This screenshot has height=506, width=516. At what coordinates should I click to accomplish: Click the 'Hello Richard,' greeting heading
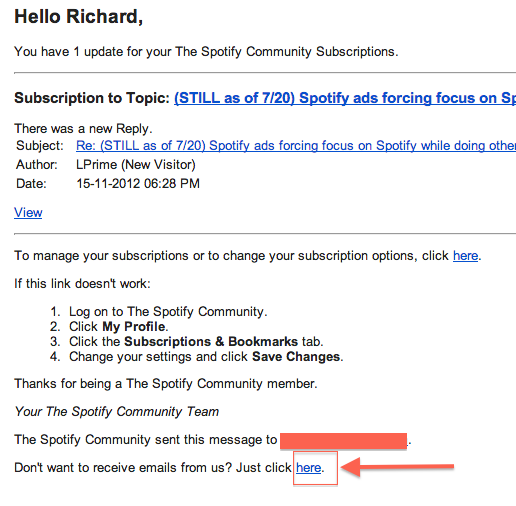coord(79,16)
